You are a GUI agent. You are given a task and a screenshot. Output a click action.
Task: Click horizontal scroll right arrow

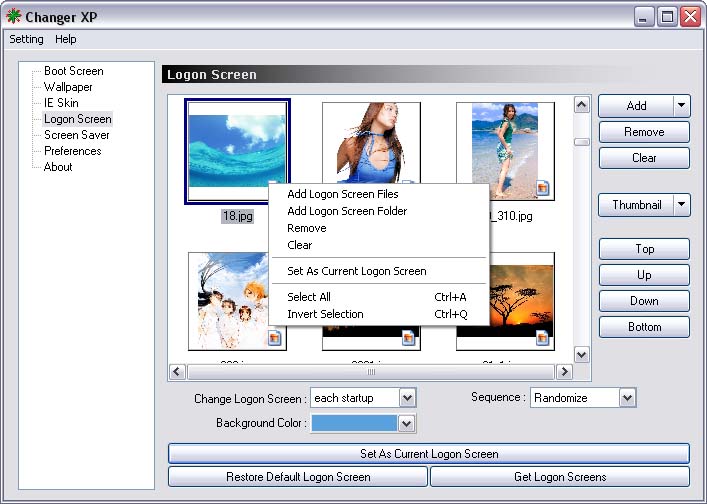tap(564, 371)
